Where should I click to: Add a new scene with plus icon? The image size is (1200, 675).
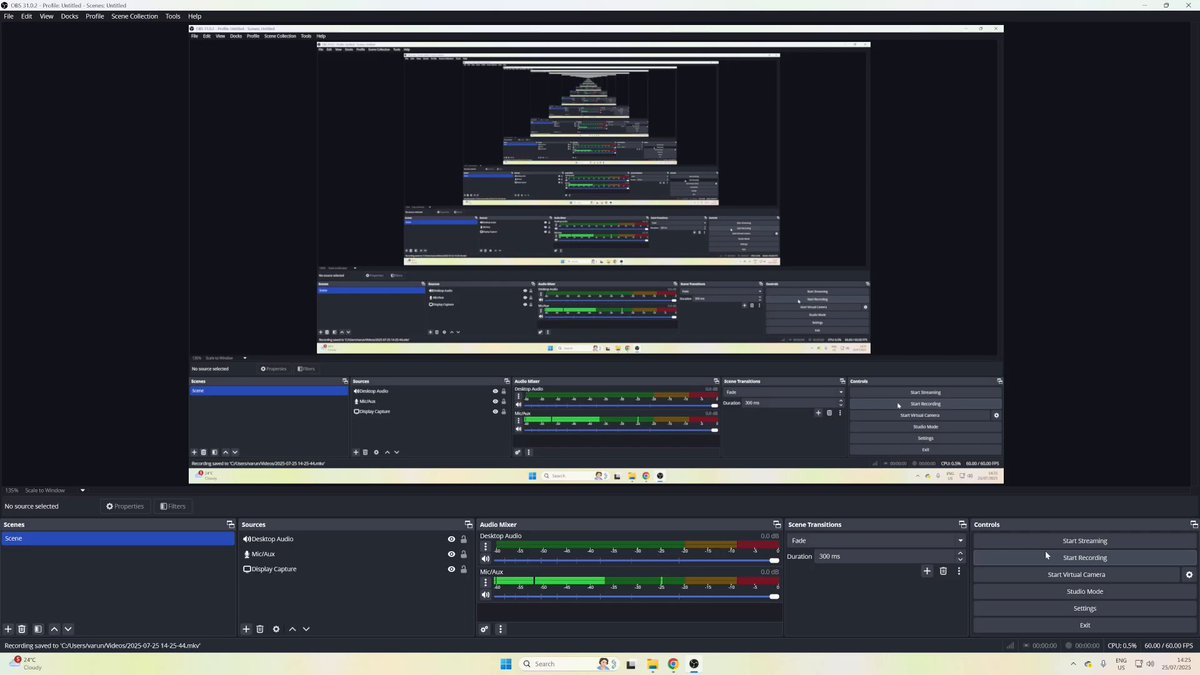click(8, 629)
